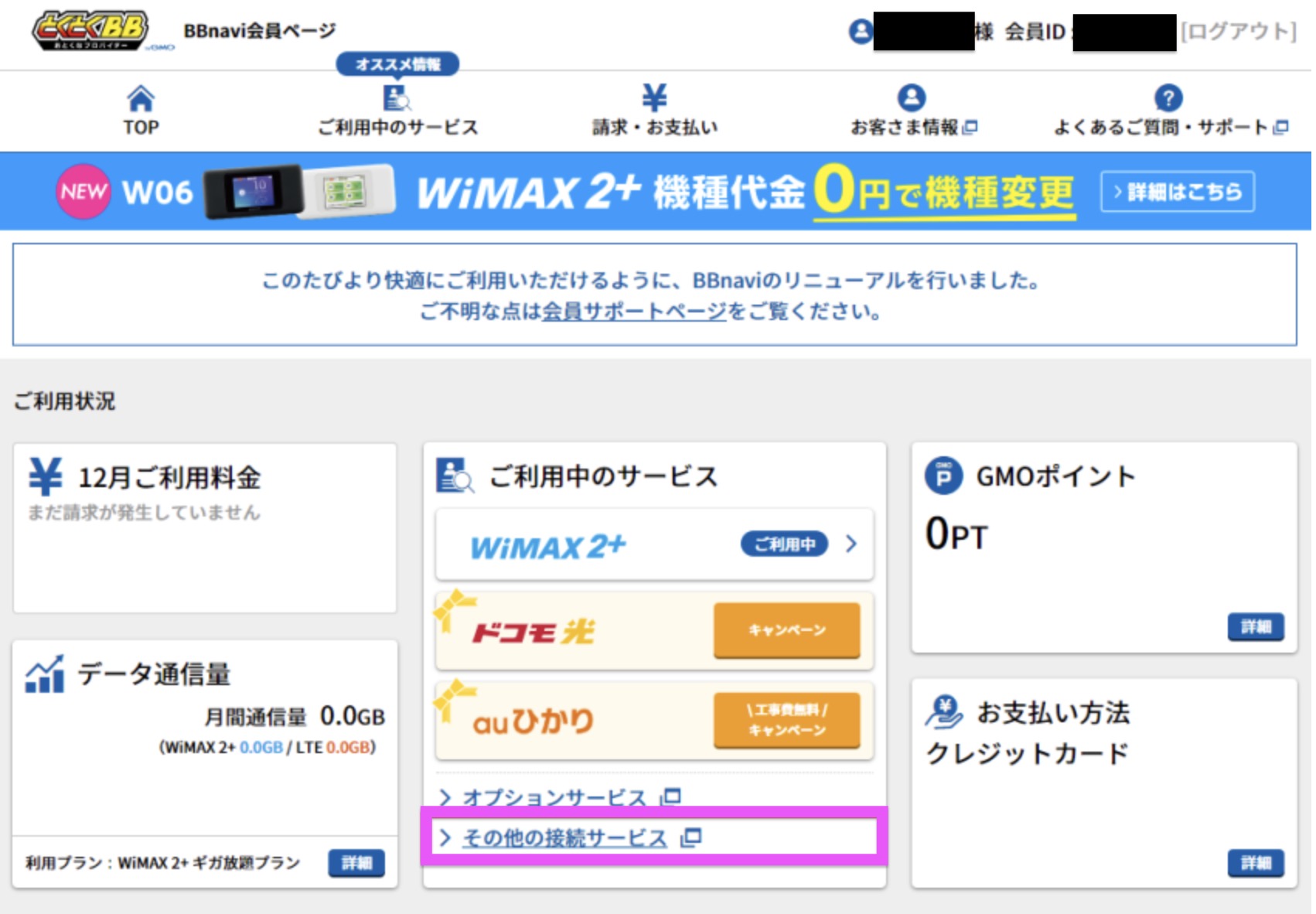Image resolution: width=1316 pixels, height=914 pixels.
Task: Click the ドコモ光 logo
Action: coord(534,633)
